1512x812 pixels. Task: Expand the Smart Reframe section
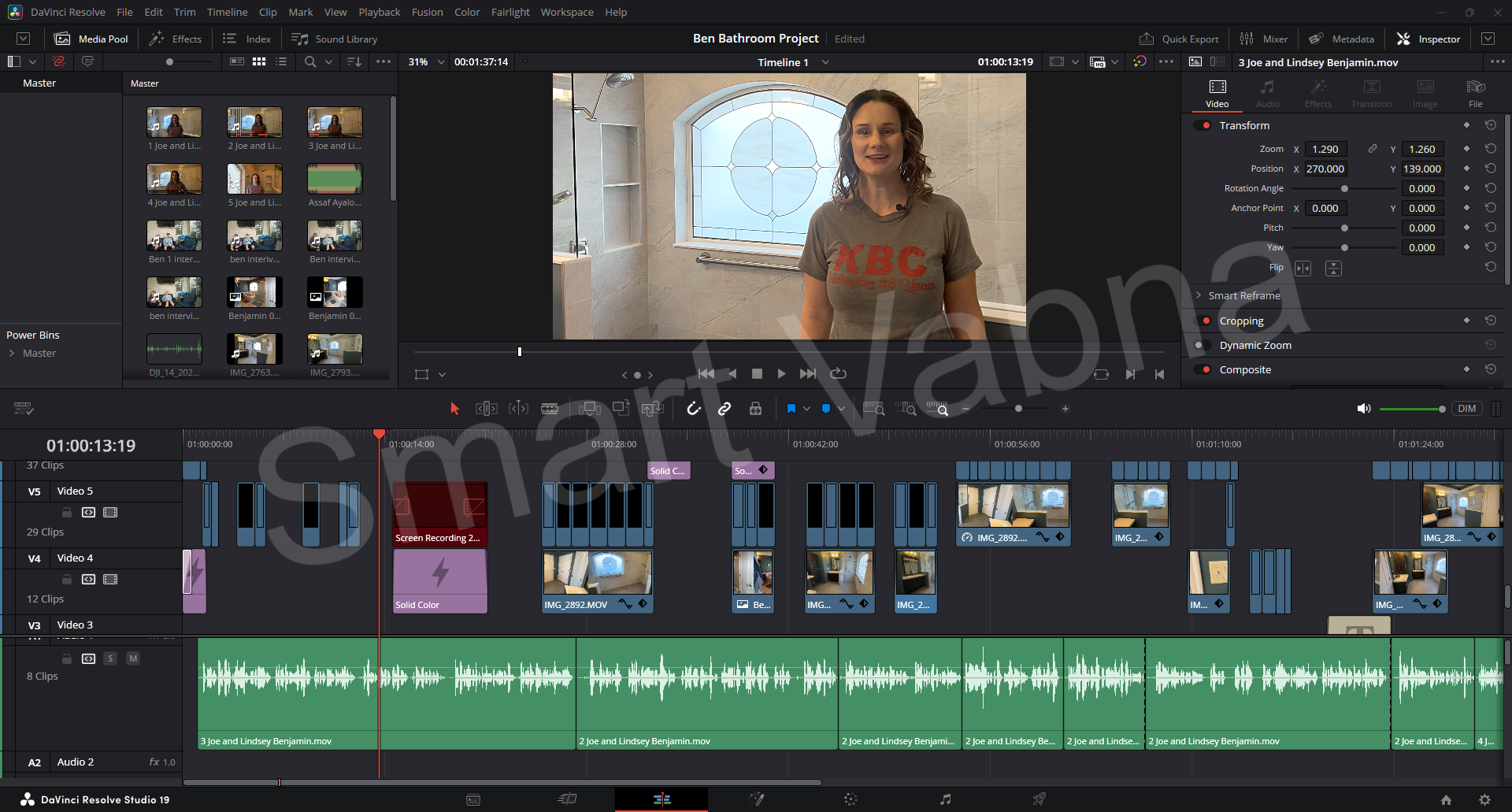(1199, 295)
